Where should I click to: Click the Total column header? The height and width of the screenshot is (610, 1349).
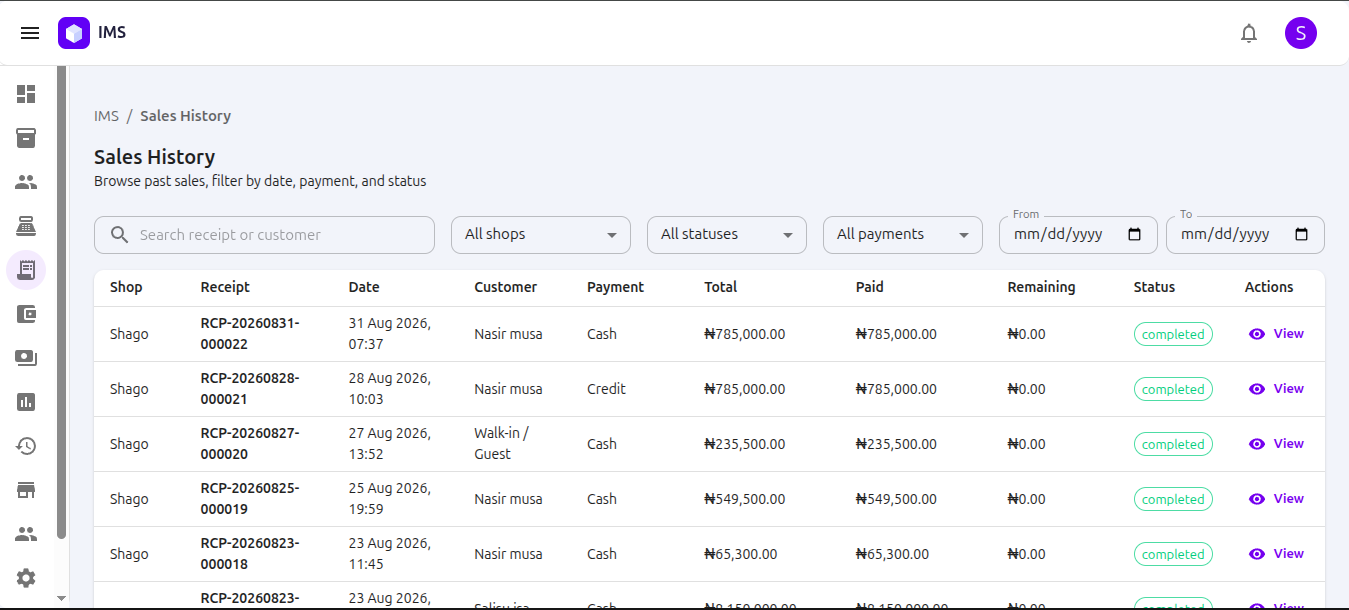click(720, 287)
